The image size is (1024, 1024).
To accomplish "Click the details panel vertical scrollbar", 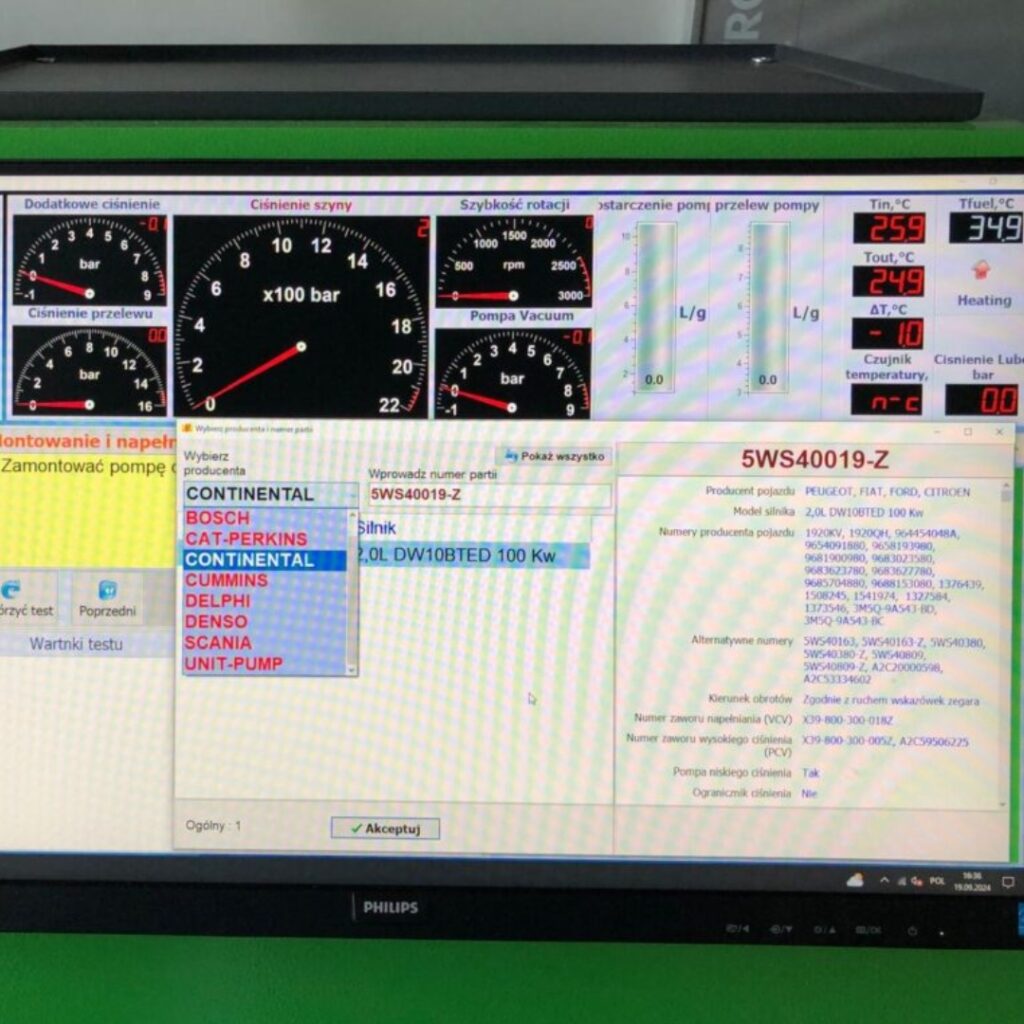I will pyautogui.click(x=1006, y=643).
